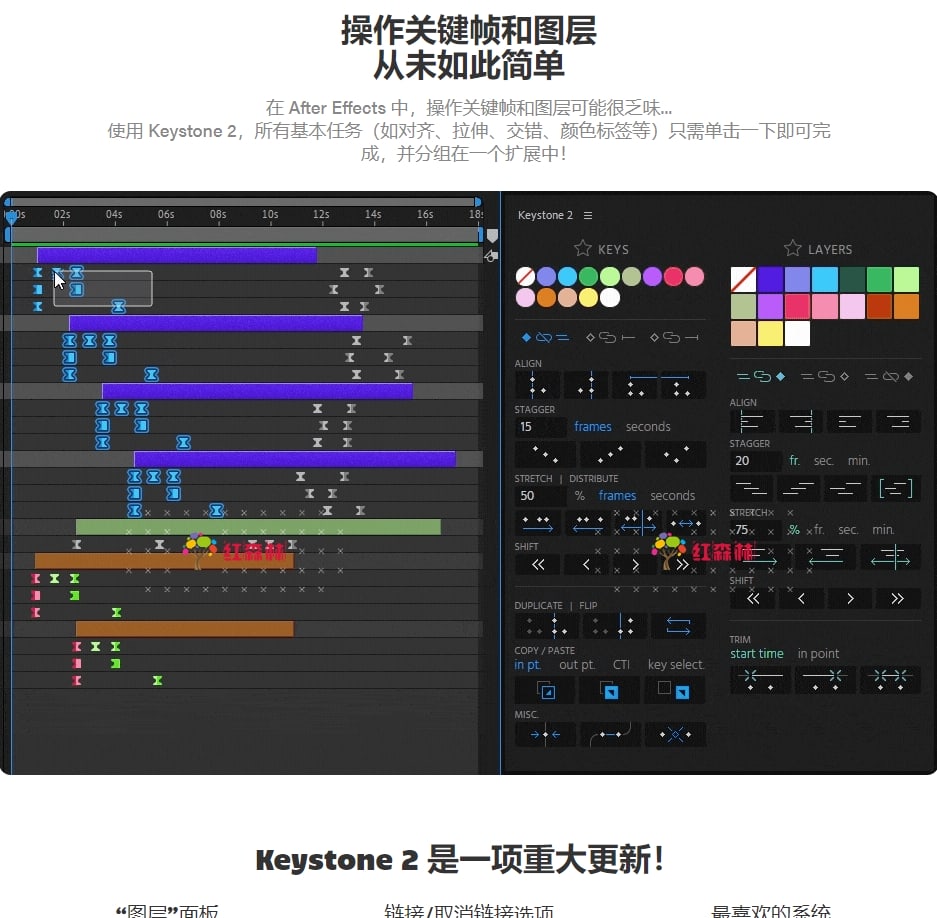Viewport: 937px width, 918px height.
Task: Click Layers stagger bracket icon
Action: 896,489
